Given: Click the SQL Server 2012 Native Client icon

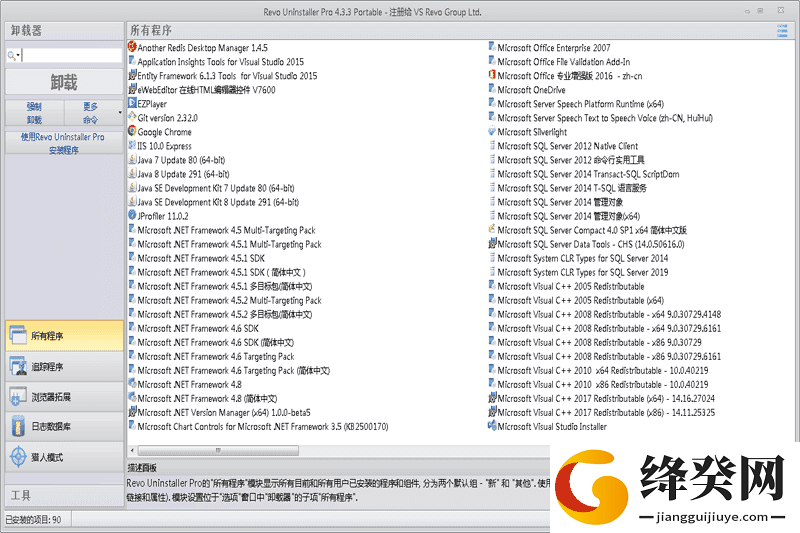Looking at the screenshot, I should (492, 145).
